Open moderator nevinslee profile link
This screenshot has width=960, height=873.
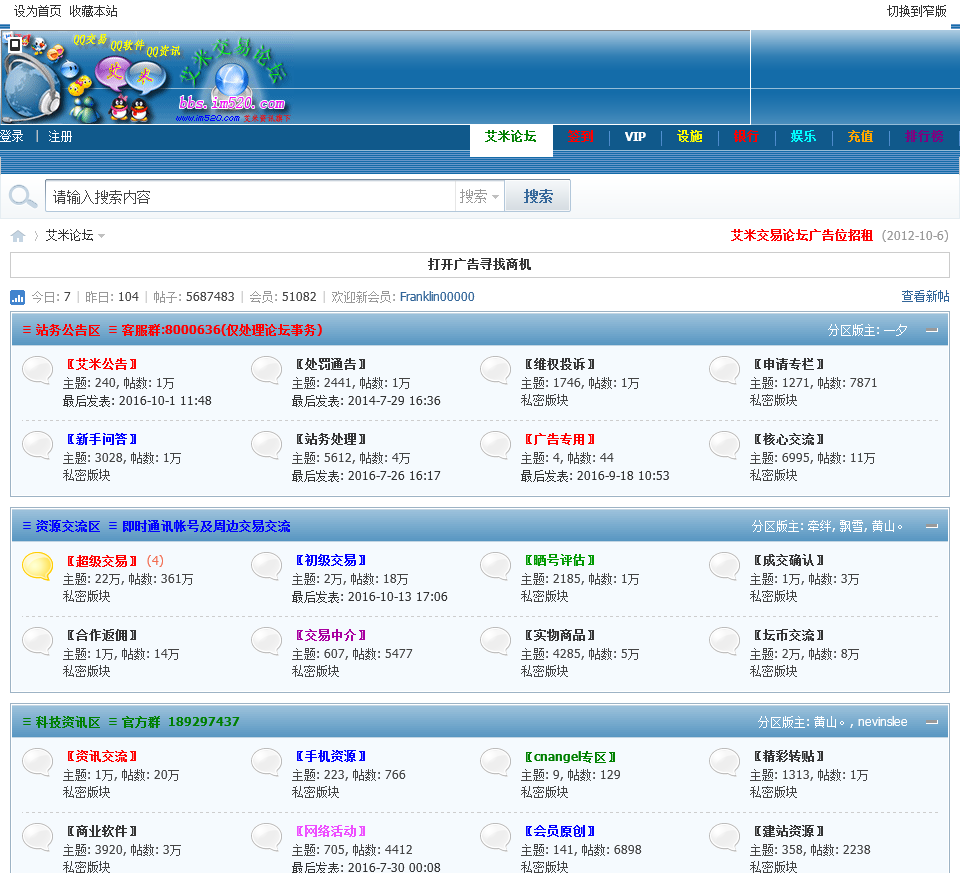[x=882, y=722]
